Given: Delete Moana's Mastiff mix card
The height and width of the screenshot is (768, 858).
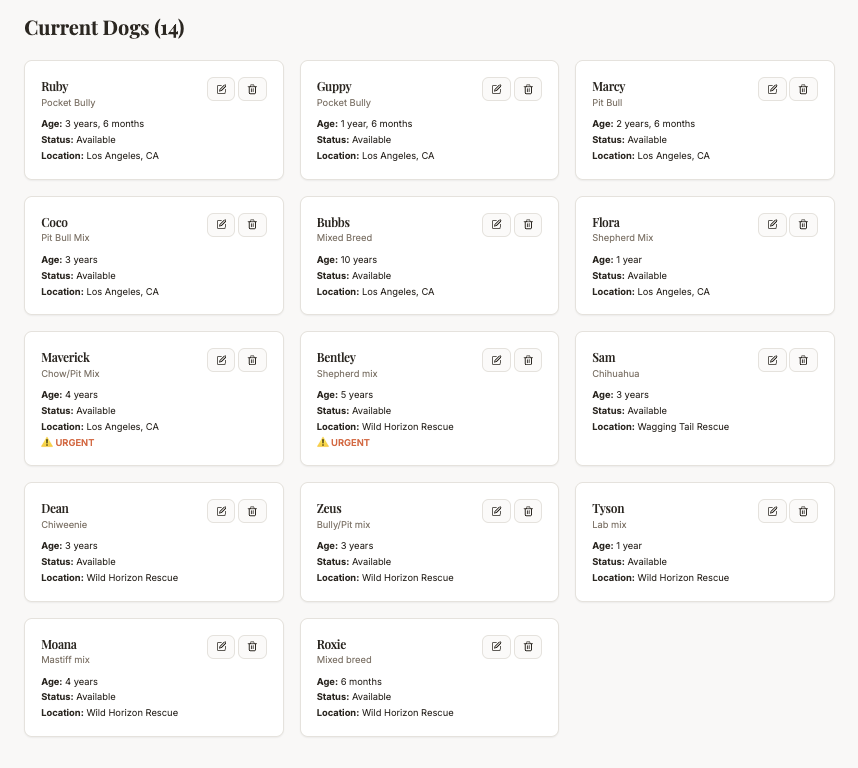Looking at the screenshot, I should coord(252,647).
